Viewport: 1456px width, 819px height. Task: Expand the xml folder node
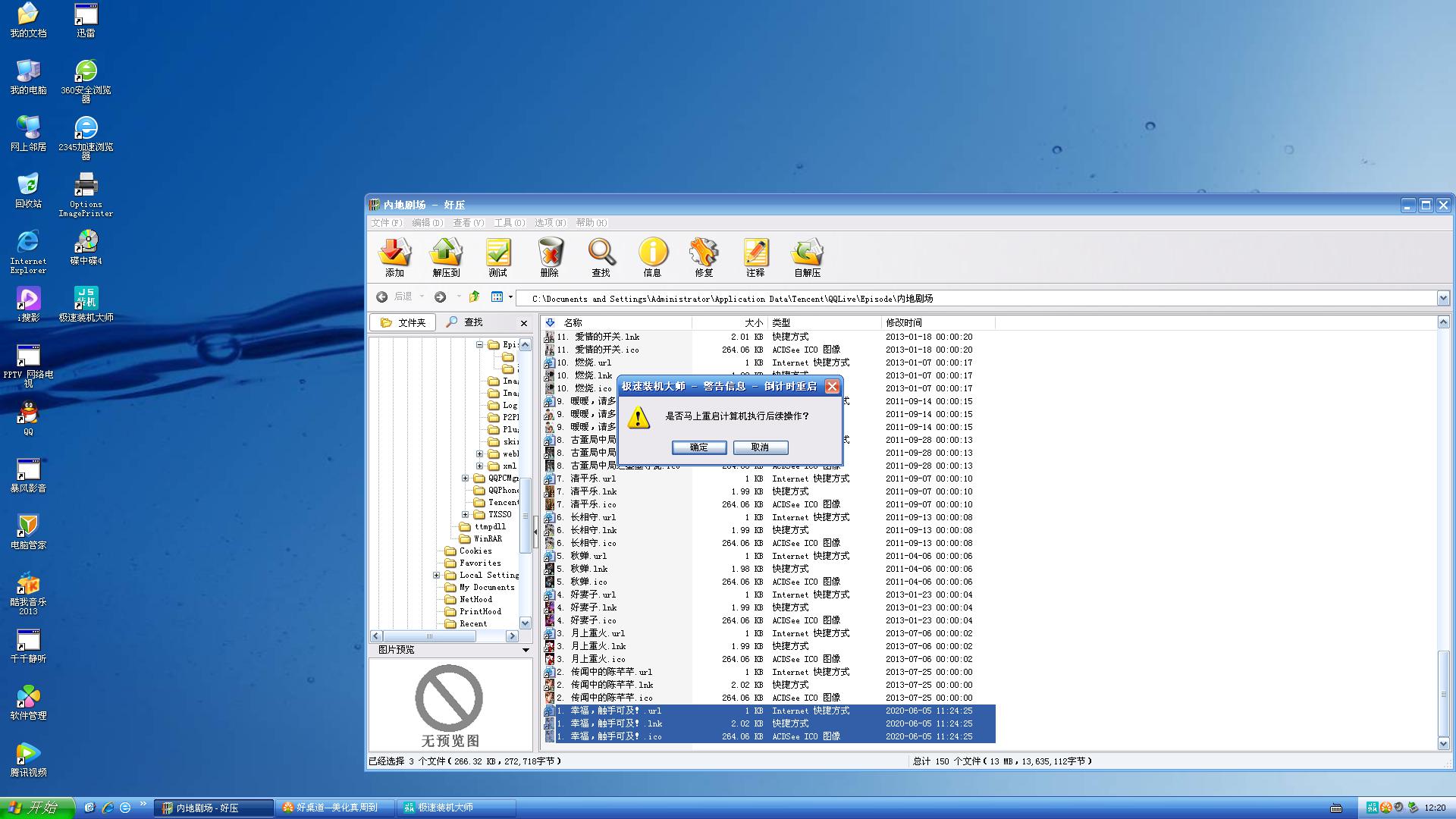[x=479, y=466]
